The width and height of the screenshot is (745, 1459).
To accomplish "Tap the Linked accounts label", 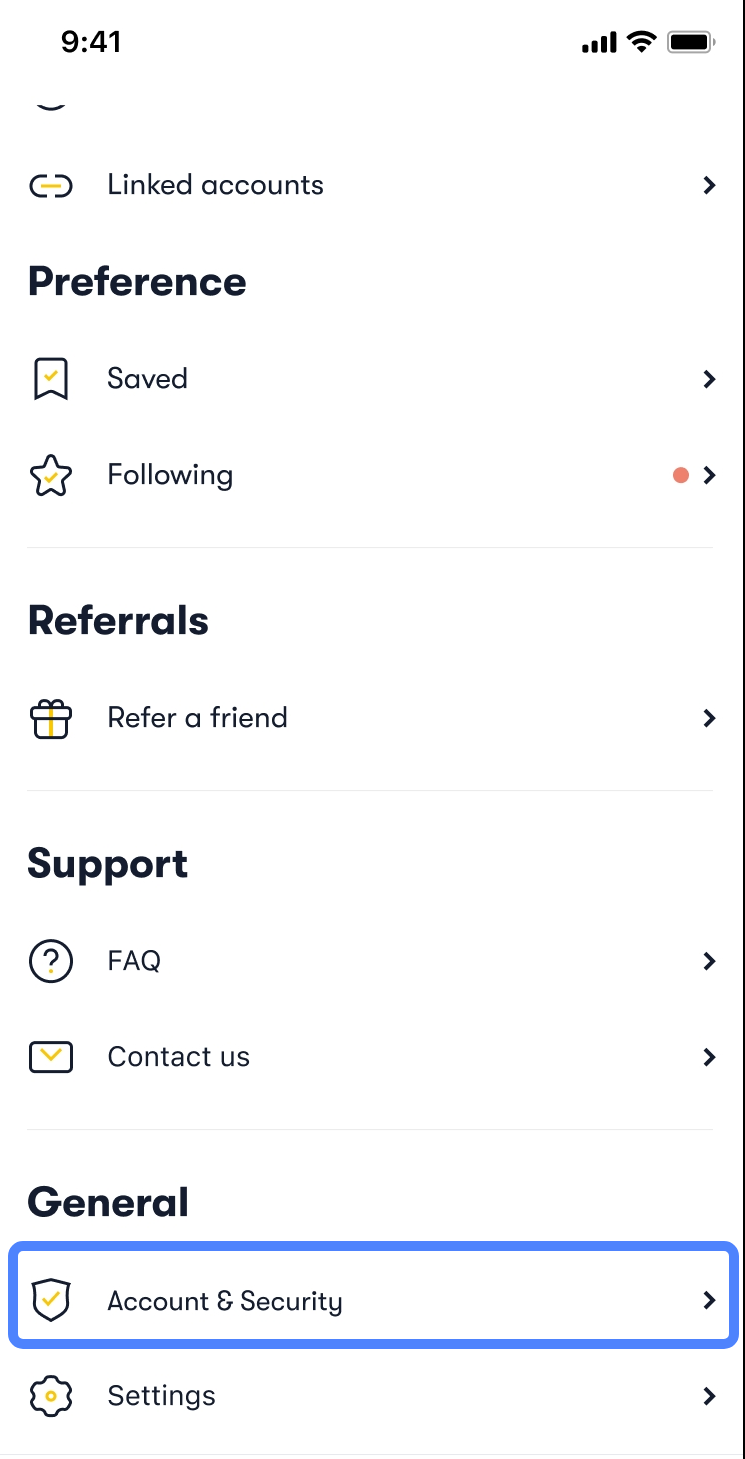I will click(x=216, y=185).
